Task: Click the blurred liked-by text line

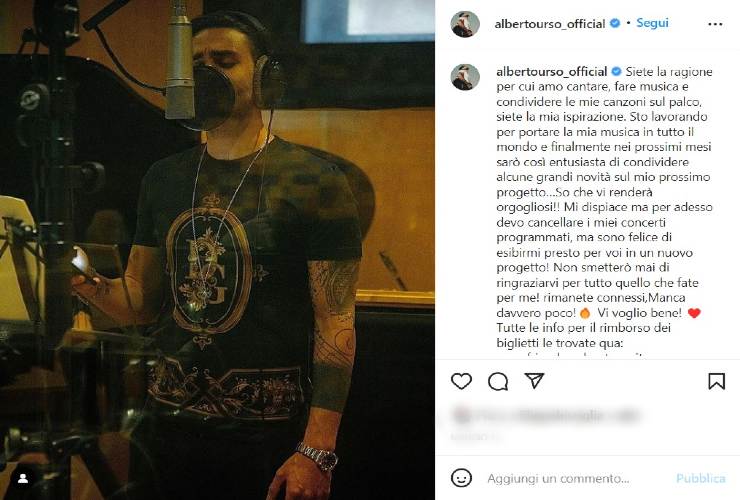Action: (545, 415)
